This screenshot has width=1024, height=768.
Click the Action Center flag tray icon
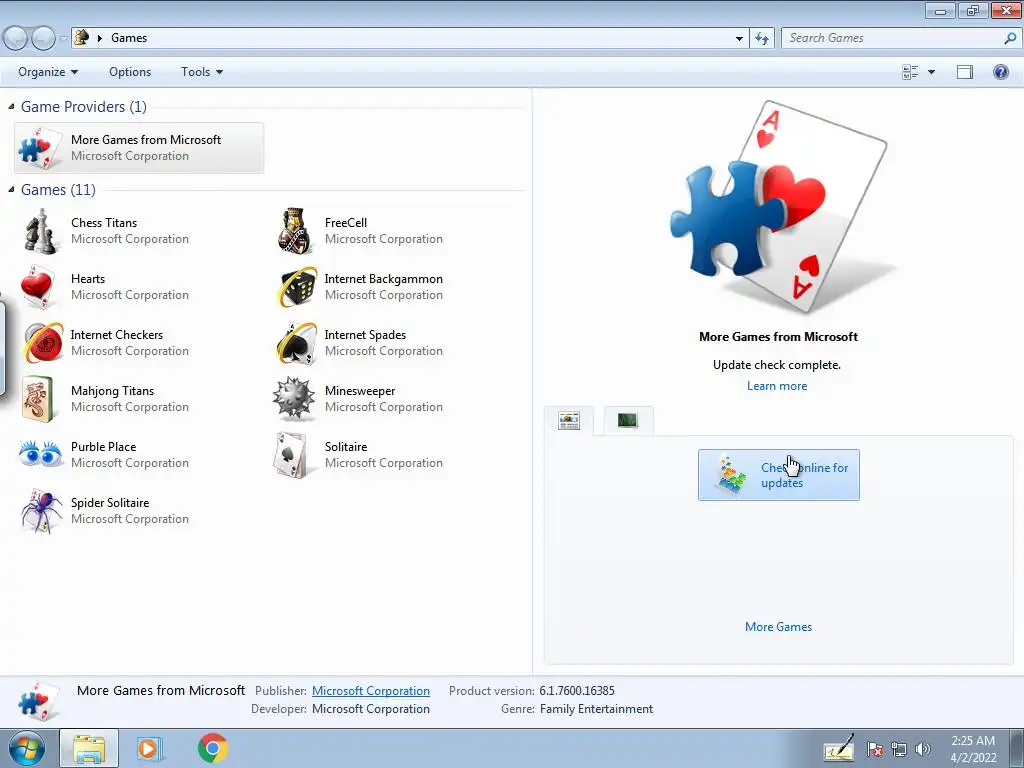pyautogui.click(x=874, y=749)
